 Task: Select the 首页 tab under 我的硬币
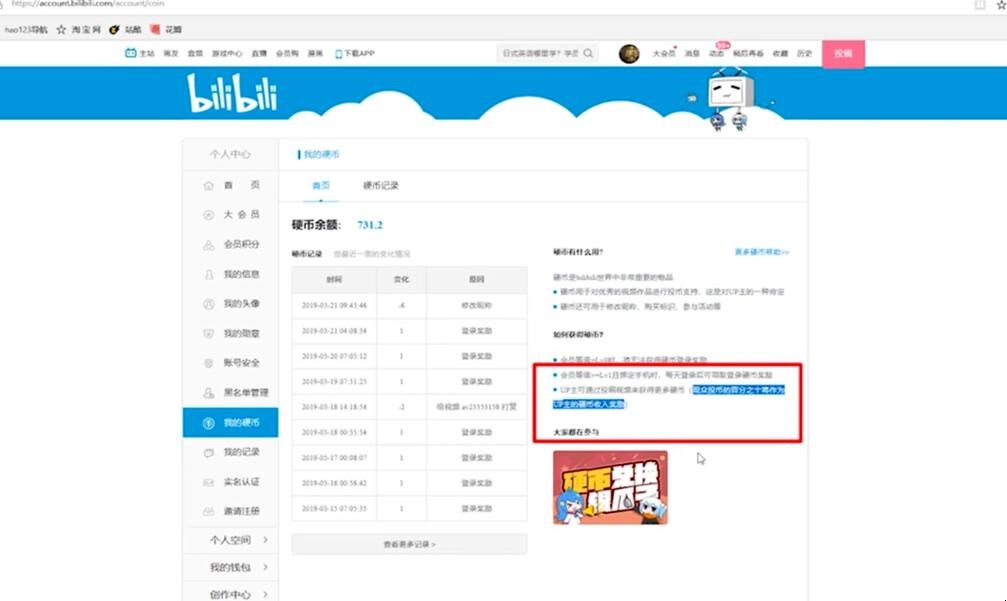click(321, 186)
